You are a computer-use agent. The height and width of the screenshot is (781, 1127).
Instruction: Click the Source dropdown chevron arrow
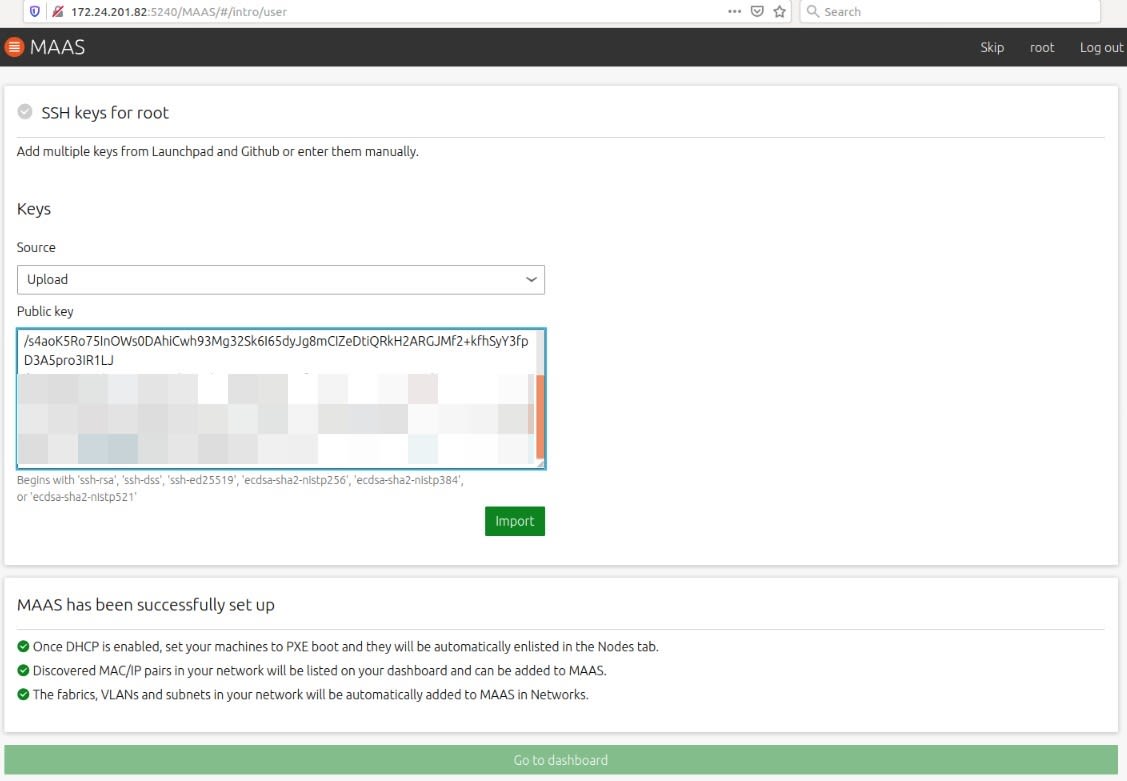531,279
